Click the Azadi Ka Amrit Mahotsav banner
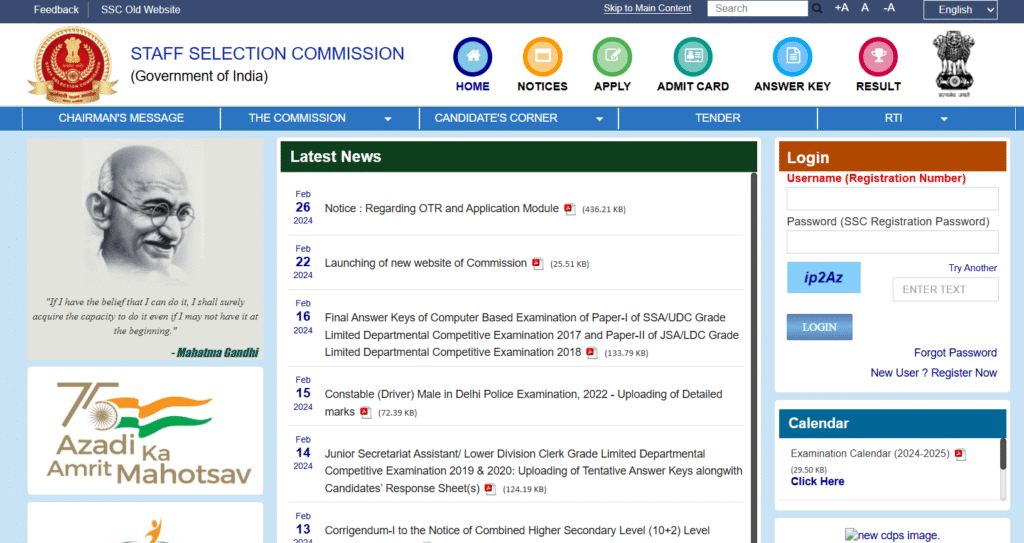1024x543 pixels. (x=146, y=431)
